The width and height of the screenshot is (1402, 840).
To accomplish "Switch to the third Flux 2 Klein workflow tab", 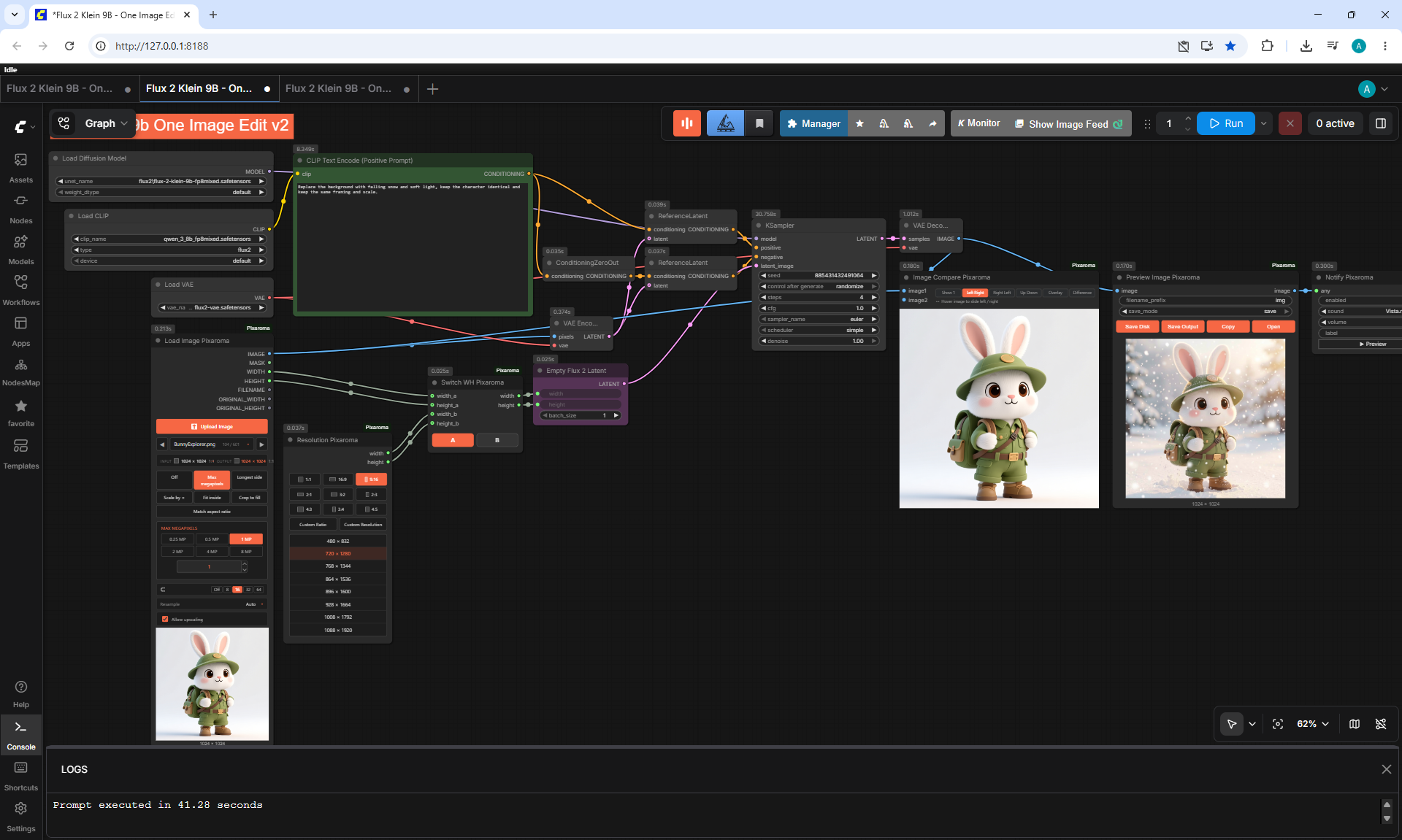I will pos(339,88).
